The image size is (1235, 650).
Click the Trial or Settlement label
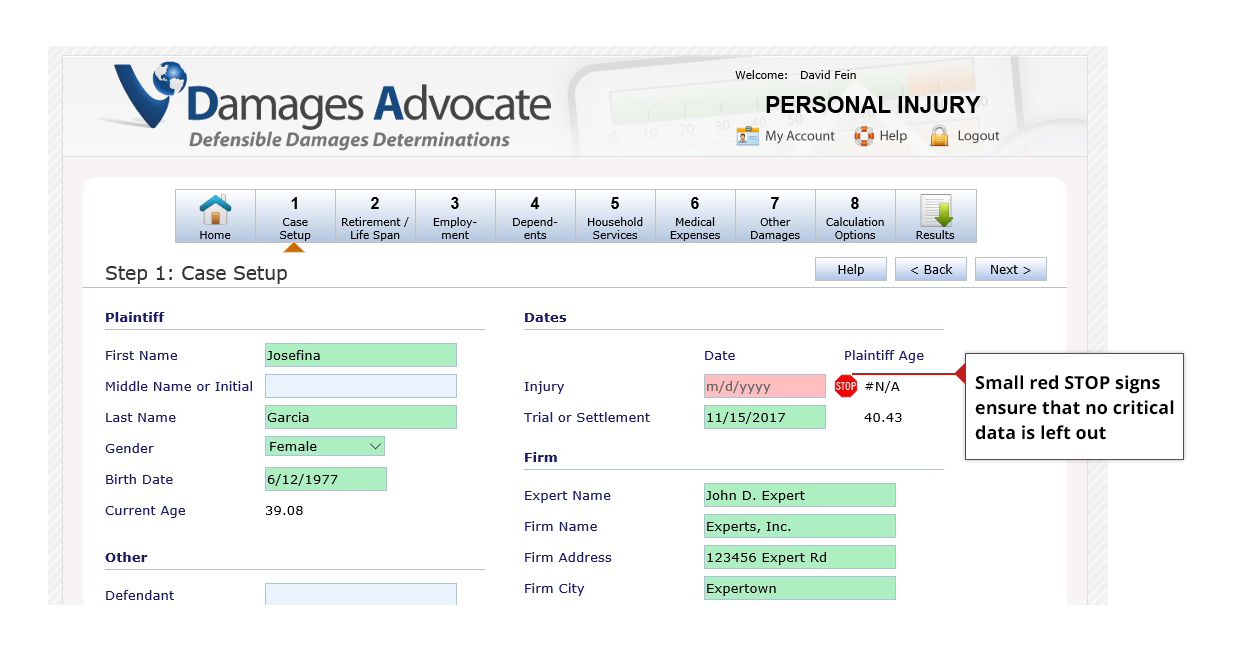(587, 417)
